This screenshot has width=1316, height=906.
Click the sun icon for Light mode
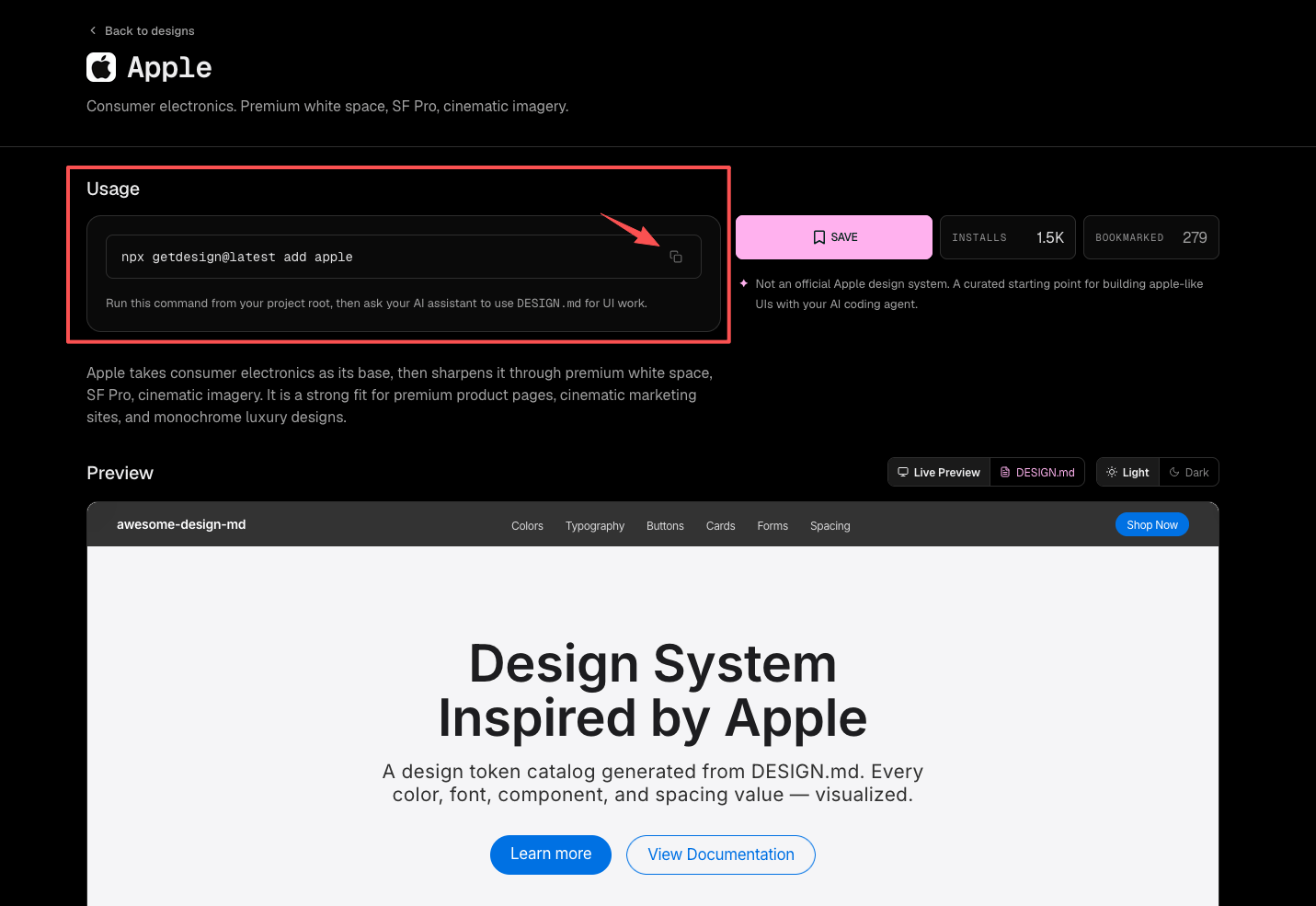pyautogui.click(x=1112, y=472)
